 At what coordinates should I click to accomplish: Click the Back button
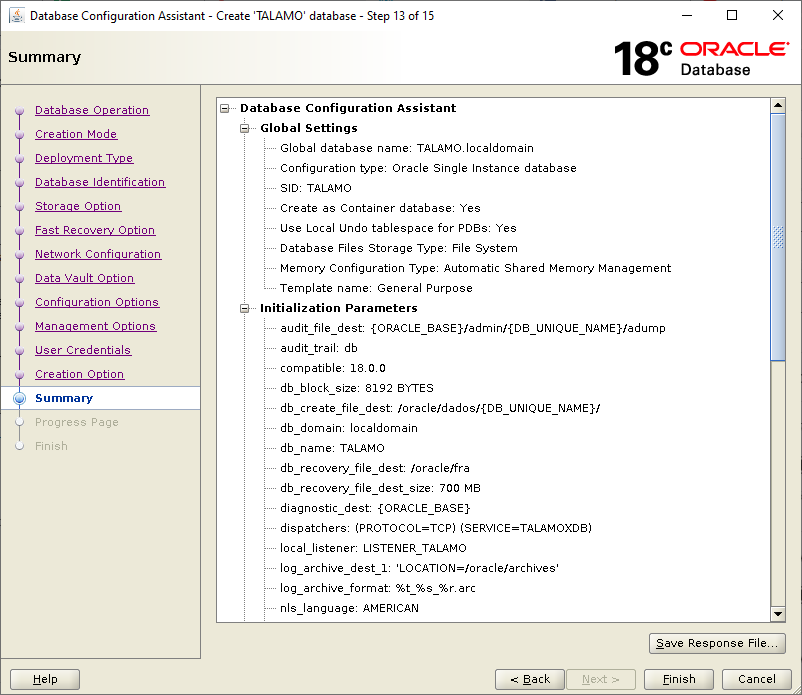click(x=530, y=679)
